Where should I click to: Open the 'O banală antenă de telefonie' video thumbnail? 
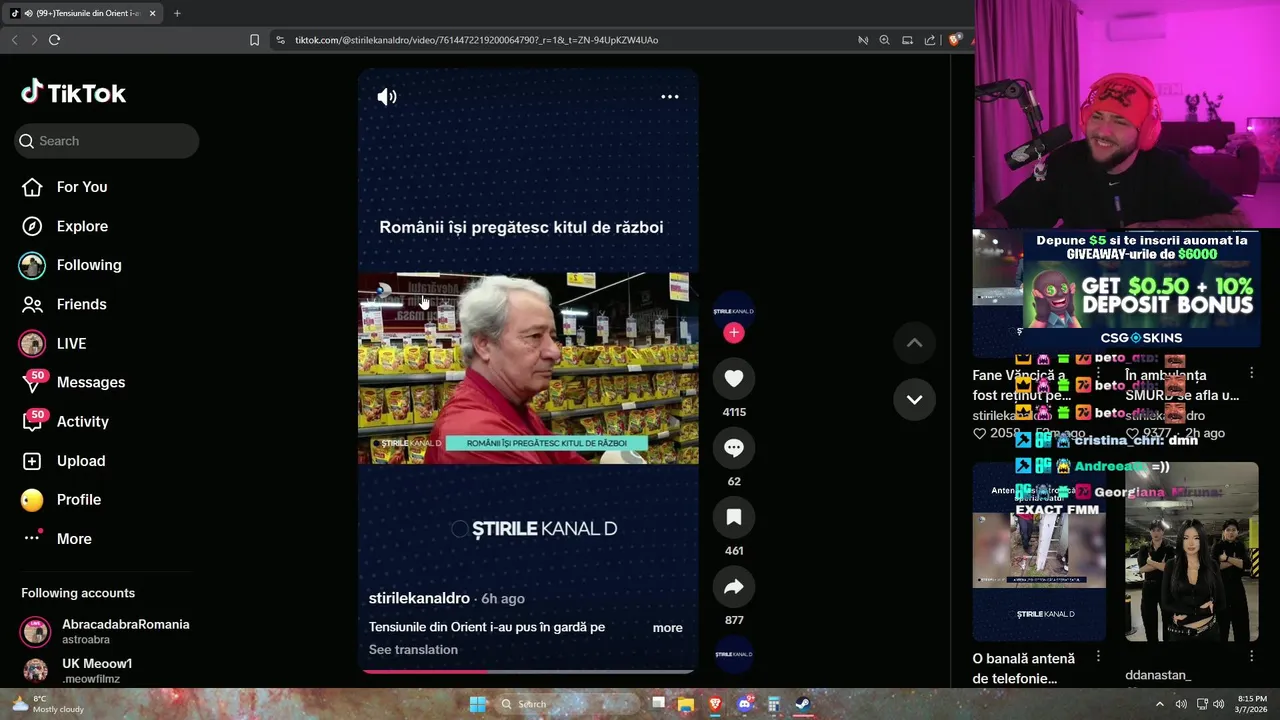pos(1039,552)
